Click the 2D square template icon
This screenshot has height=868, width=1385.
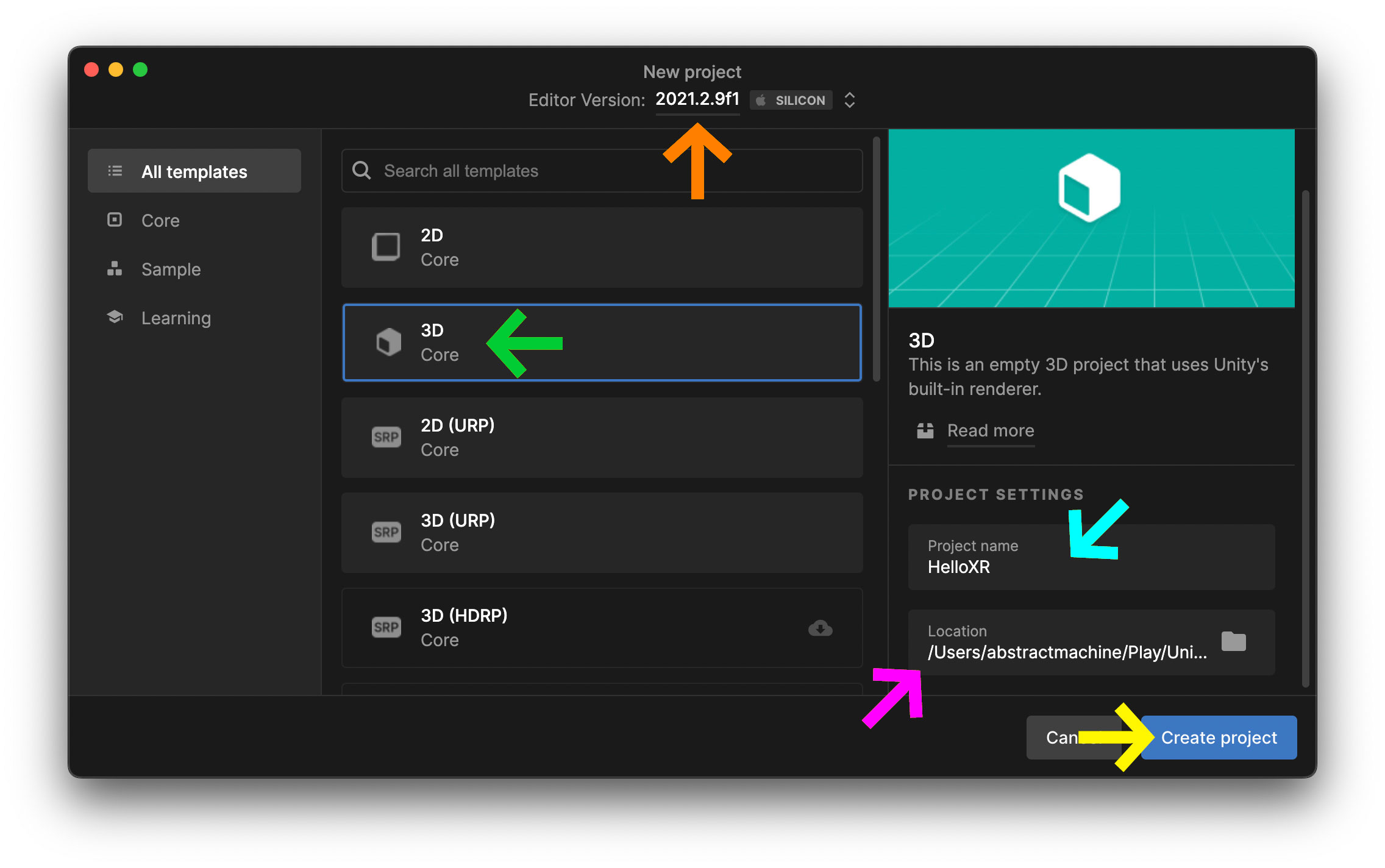point(386,247)
